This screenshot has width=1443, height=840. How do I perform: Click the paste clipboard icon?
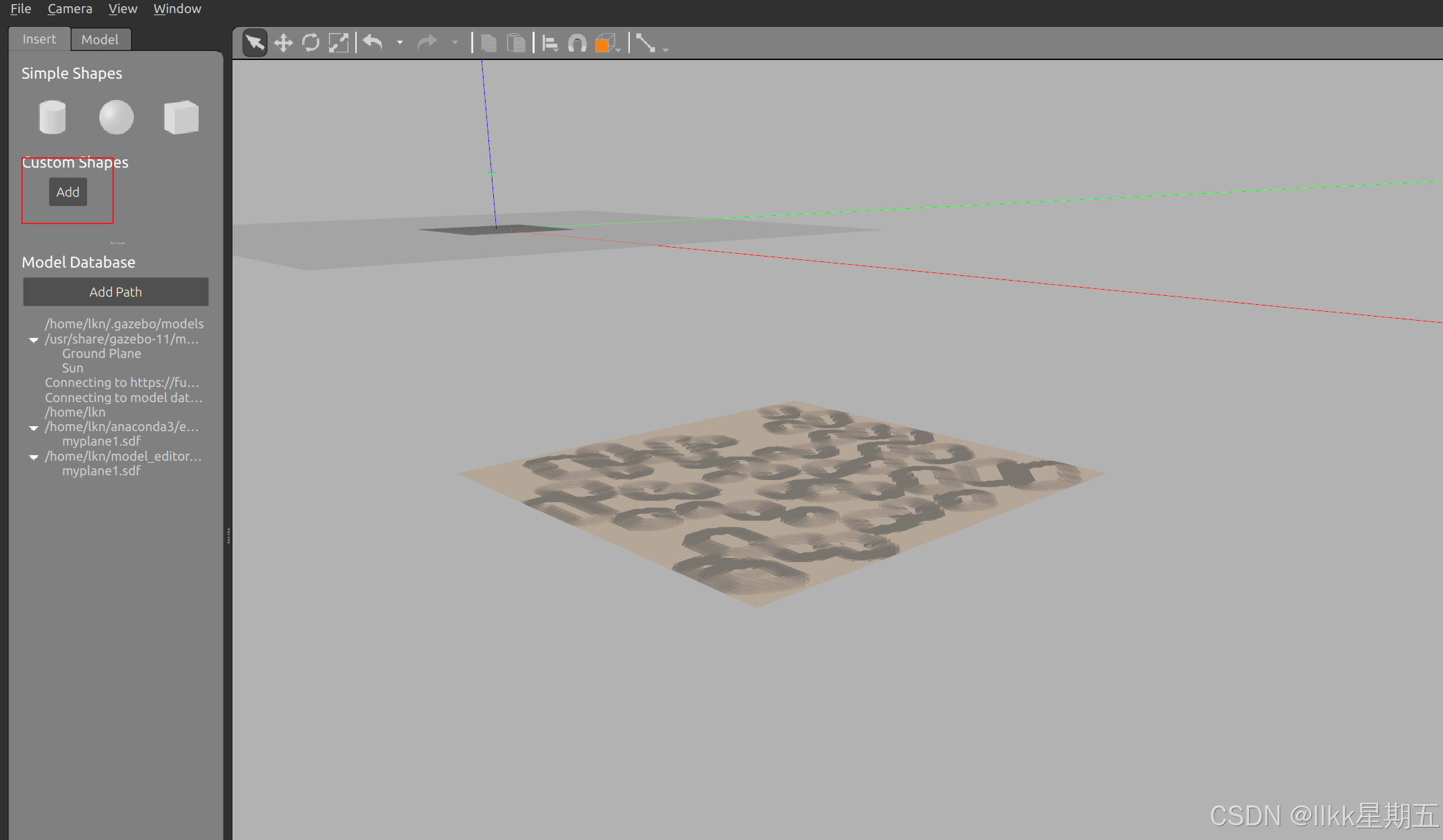[x=516, y=43]
